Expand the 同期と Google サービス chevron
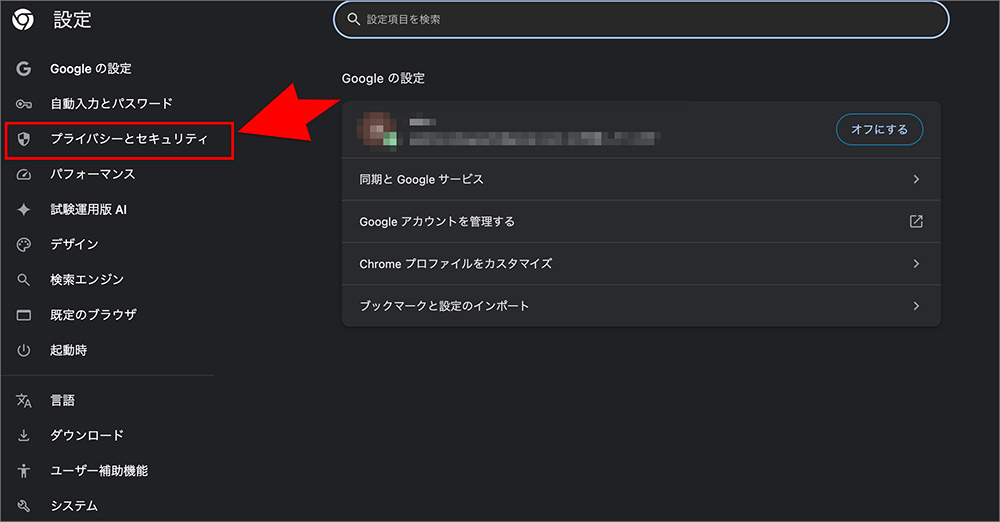 (916, 179)
